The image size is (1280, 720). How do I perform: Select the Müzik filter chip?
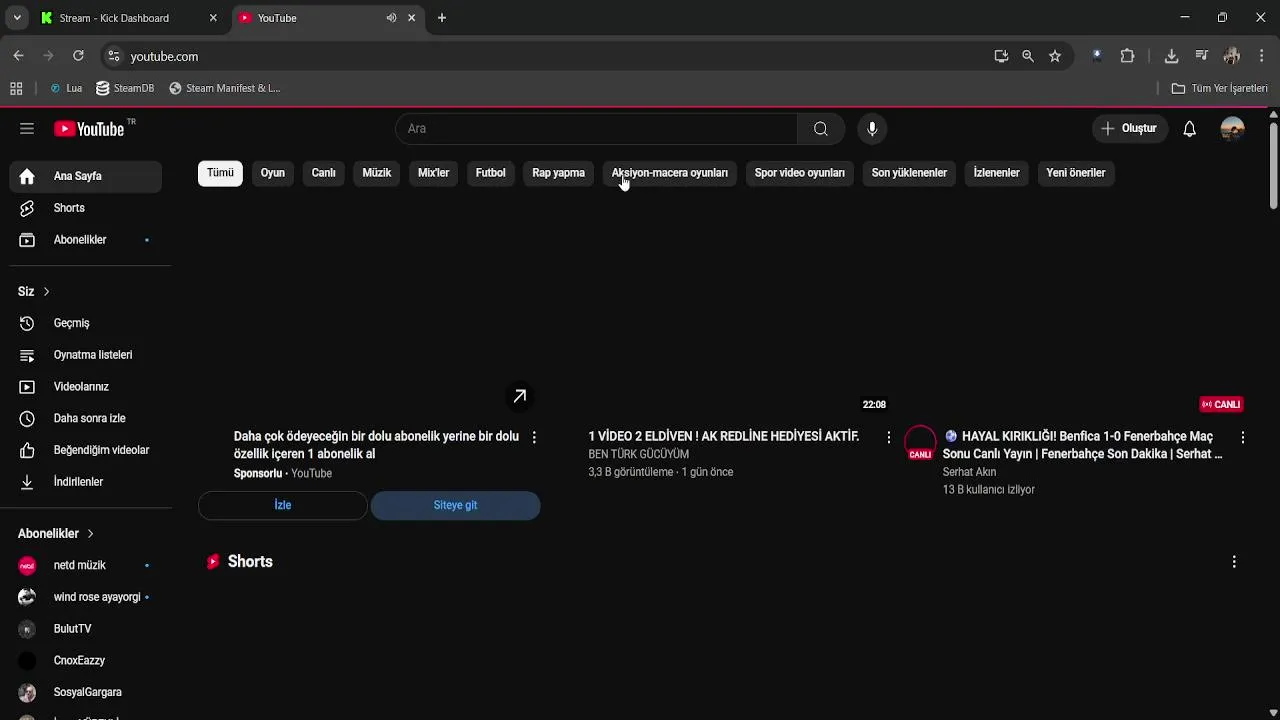(x=377, y=173)
